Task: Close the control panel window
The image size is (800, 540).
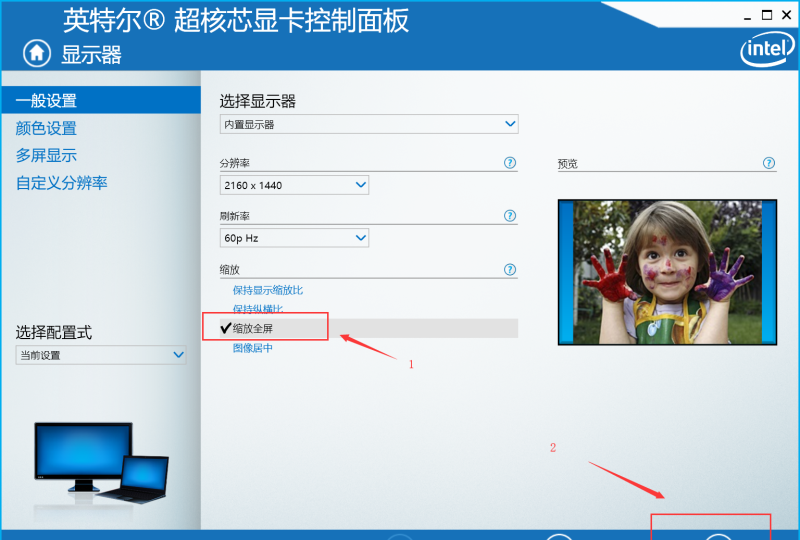Action: point(786,15)
